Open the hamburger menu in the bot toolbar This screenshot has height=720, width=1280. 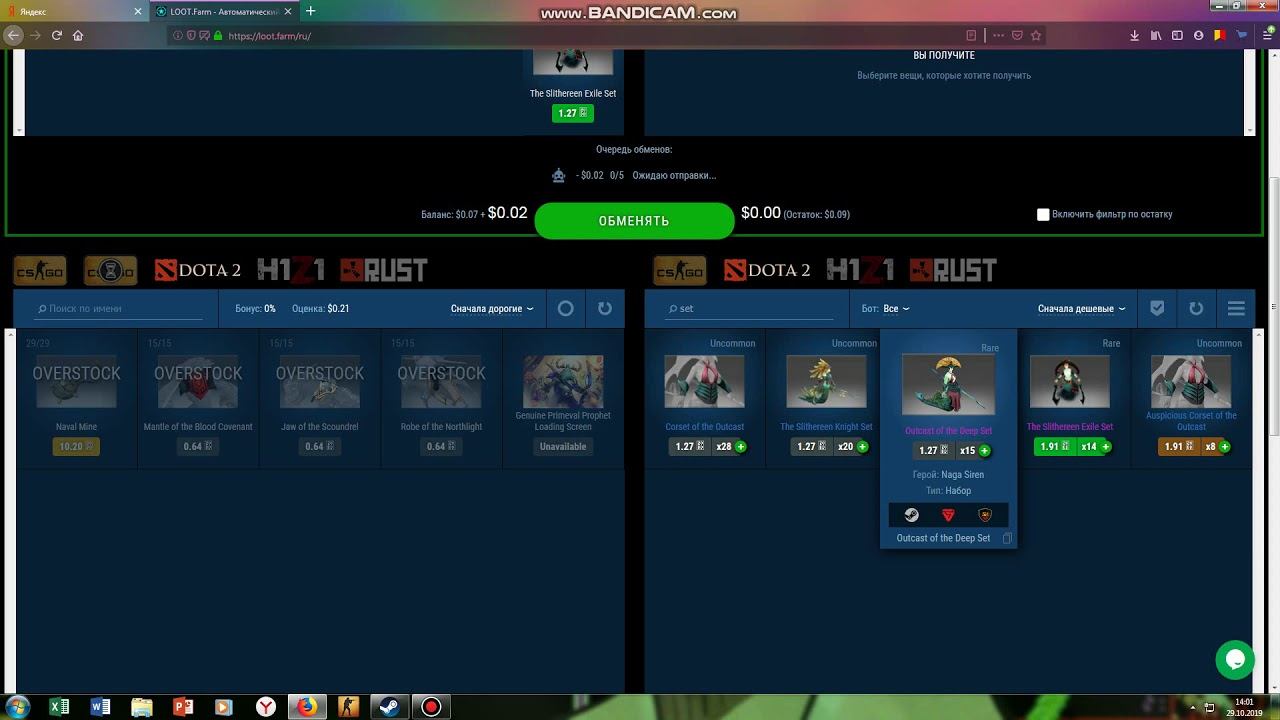point(1236,309)
